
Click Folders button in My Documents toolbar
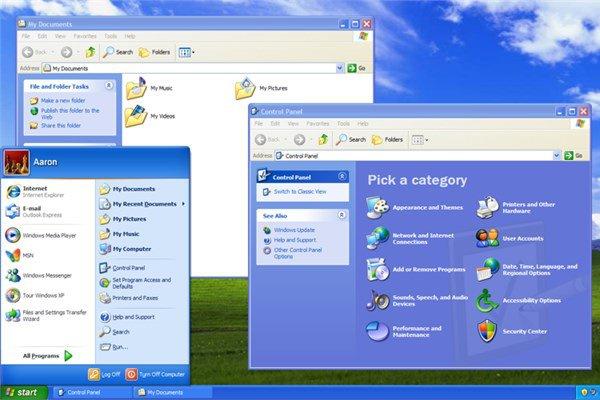154,52
